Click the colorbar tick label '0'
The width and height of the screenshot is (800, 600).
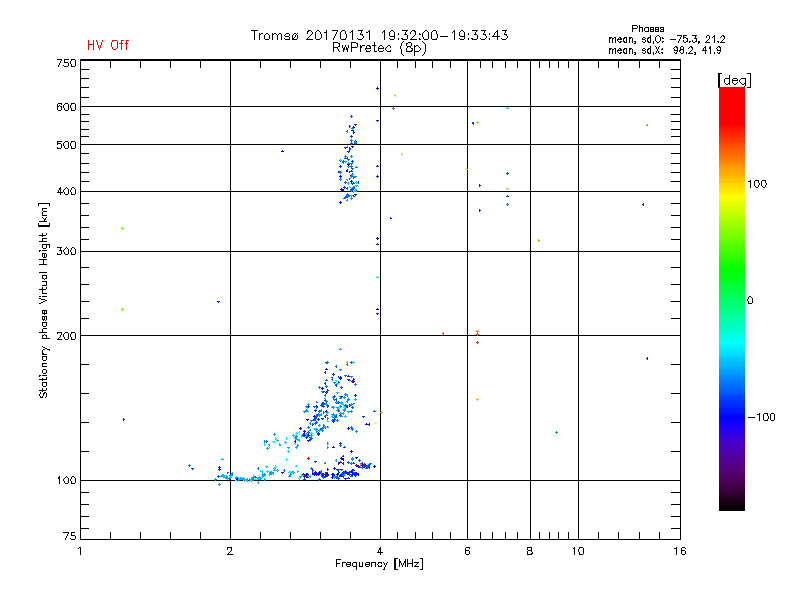click(750, 301)
